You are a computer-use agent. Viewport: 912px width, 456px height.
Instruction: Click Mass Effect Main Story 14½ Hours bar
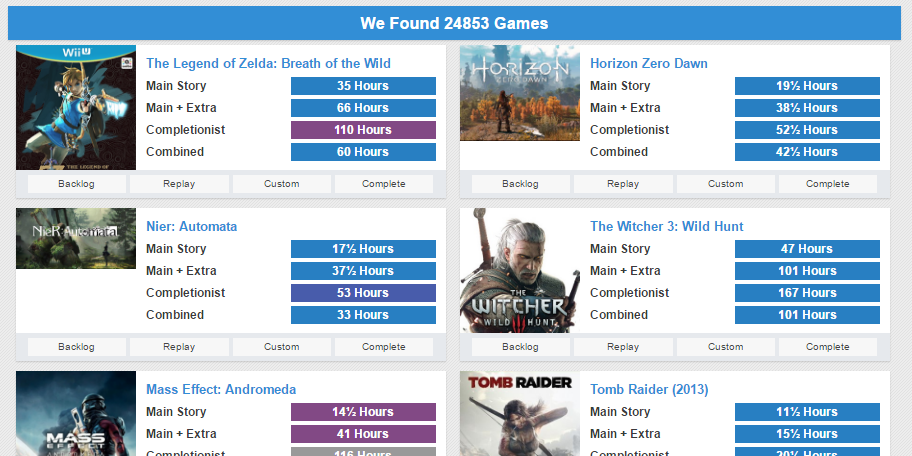(363, 412)
